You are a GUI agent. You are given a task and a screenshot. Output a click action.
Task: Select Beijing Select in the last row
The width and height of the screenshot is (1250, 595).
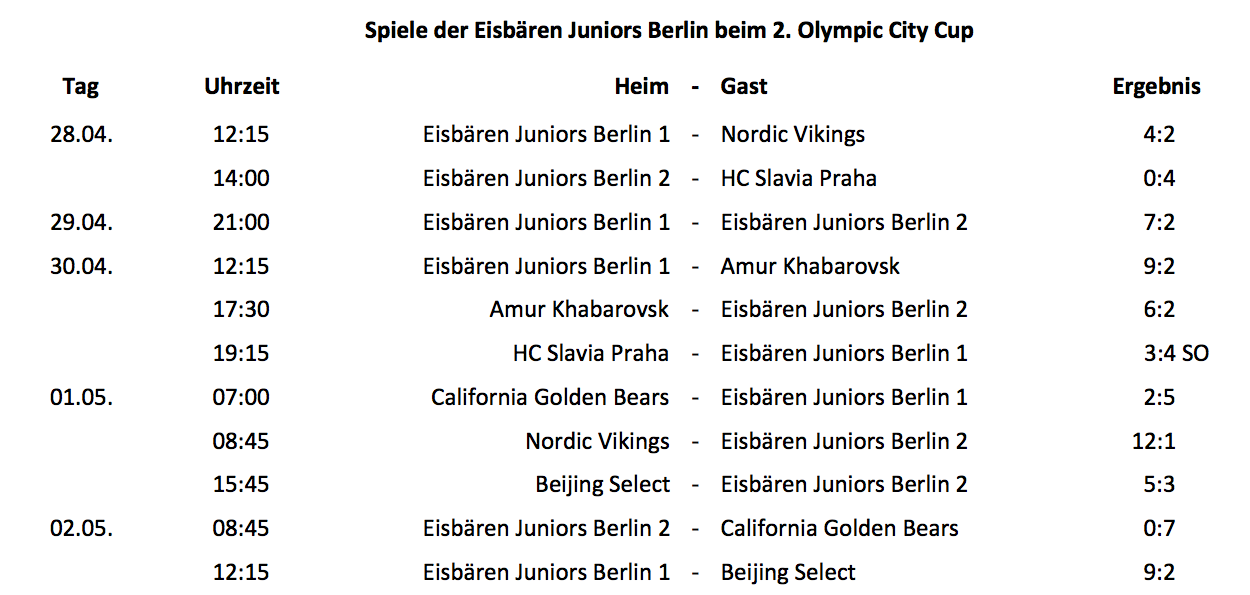tap(788, 572)
